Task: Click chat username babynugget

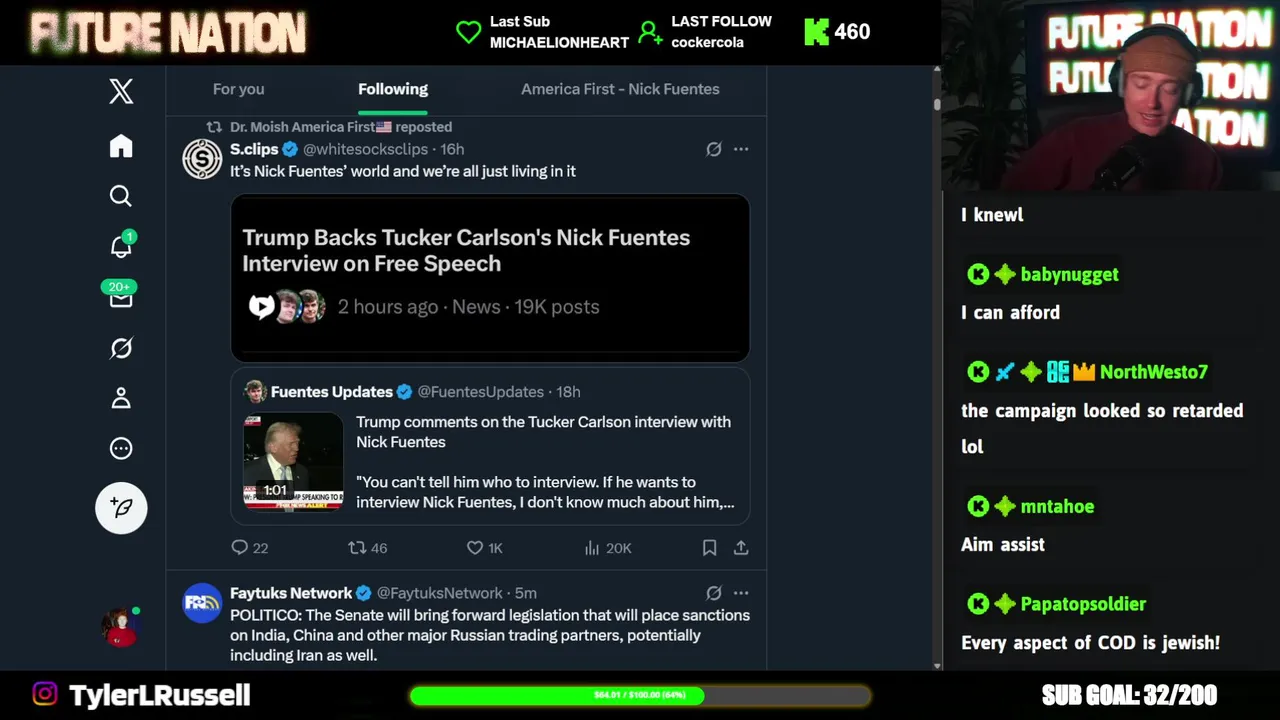Action: click(x=1069, y=275)
